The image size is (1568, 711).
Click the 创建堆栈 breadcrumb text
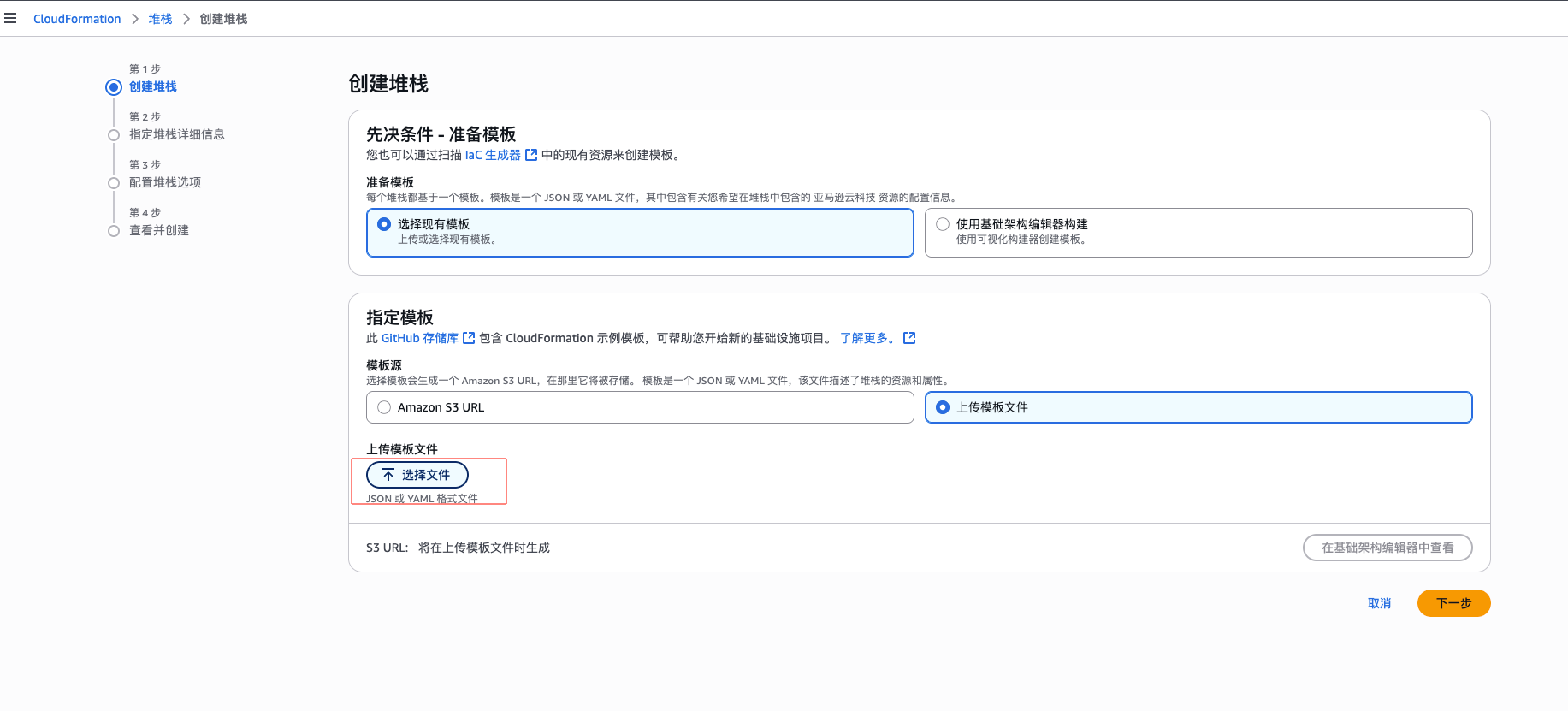(x=223, y=19)
